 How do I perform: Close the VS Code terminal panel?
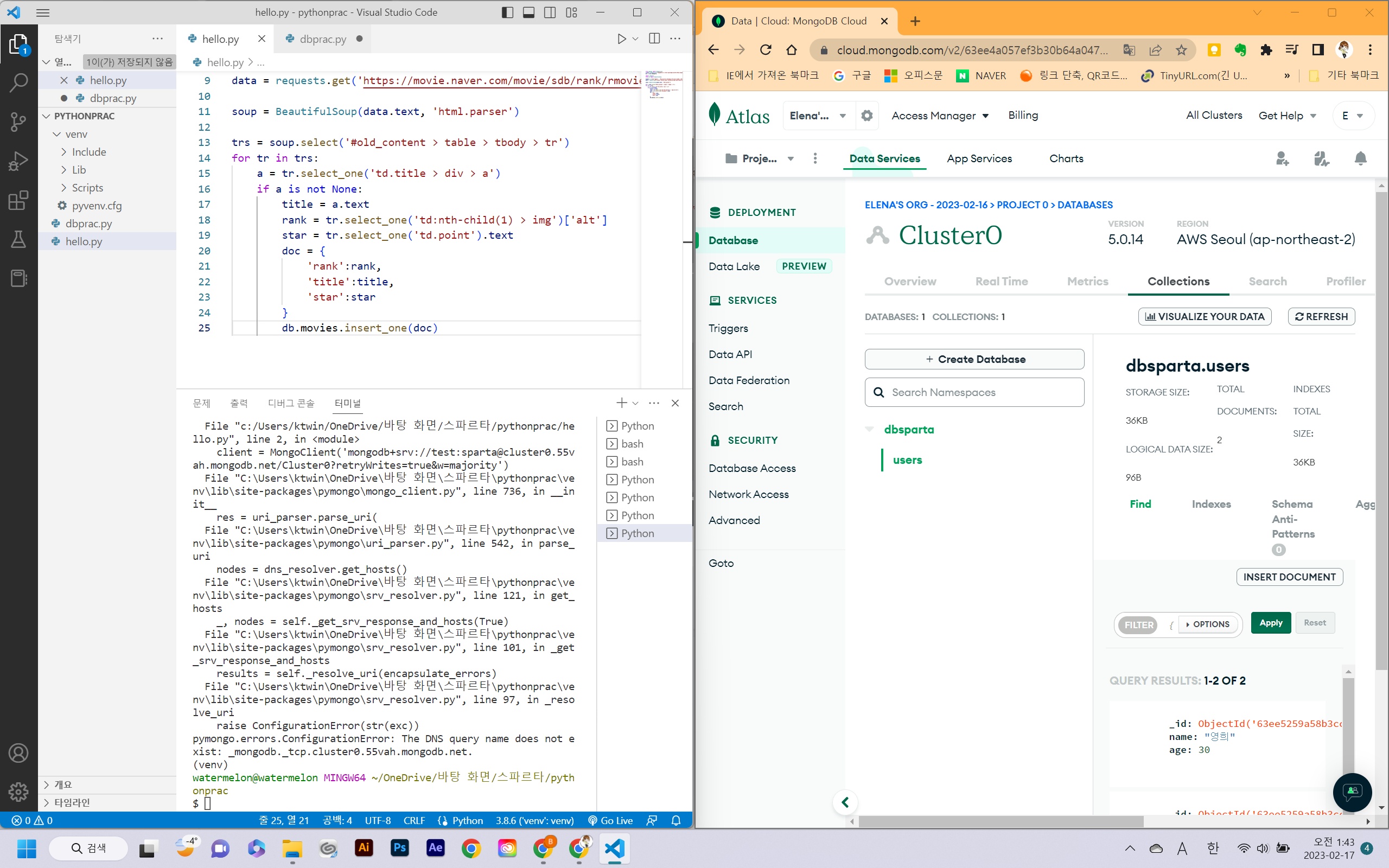point(675,403)
